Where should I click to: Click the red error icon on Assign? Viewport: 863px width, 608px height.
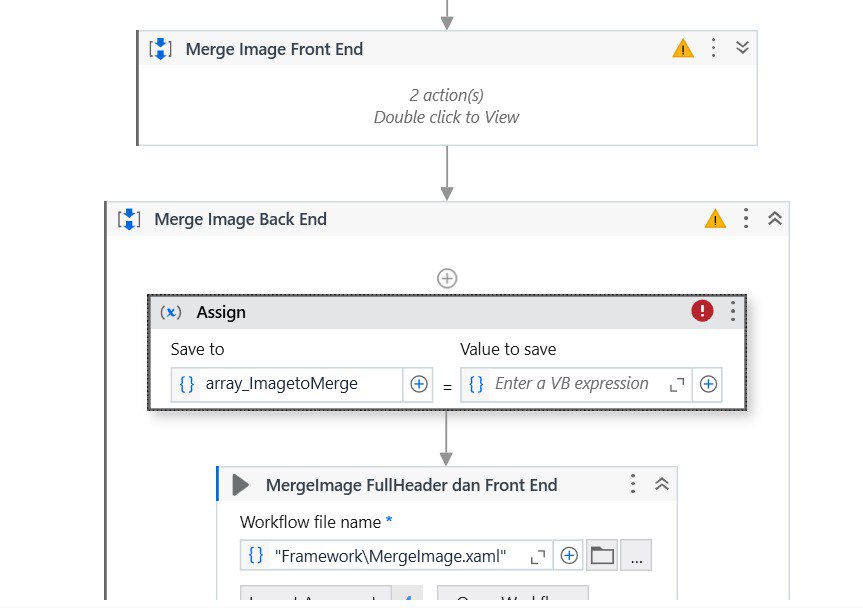coord(702,311)
